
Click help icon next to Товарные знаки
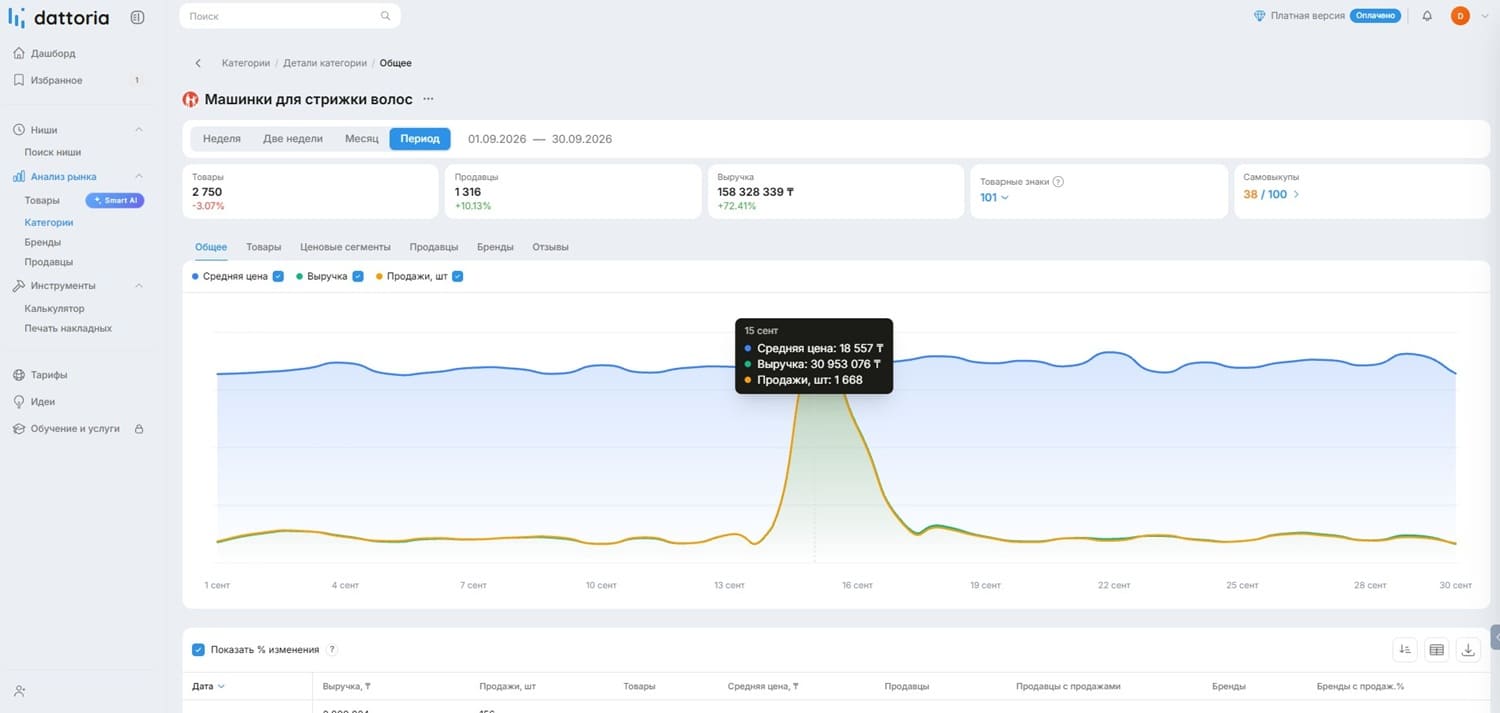1058,182
